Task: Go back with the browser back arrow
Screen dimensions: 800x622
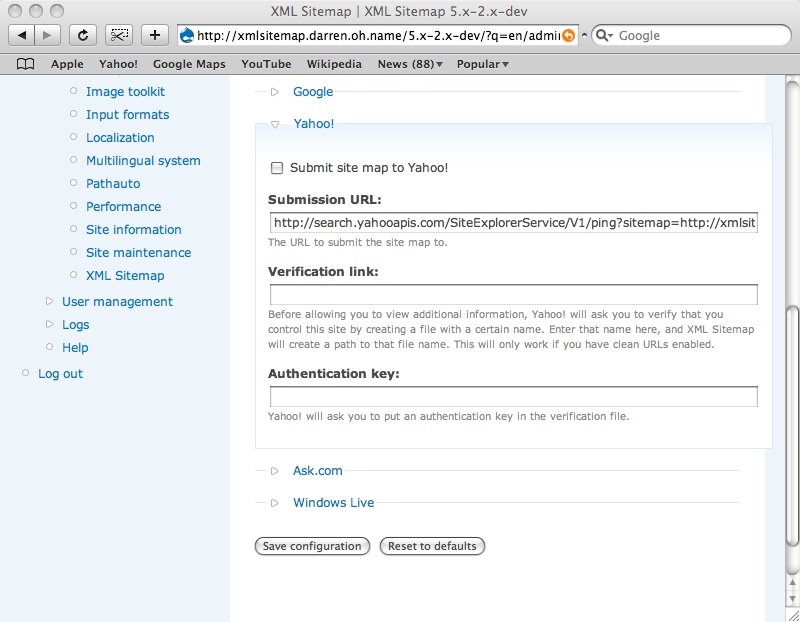Action: coord(21,35)
